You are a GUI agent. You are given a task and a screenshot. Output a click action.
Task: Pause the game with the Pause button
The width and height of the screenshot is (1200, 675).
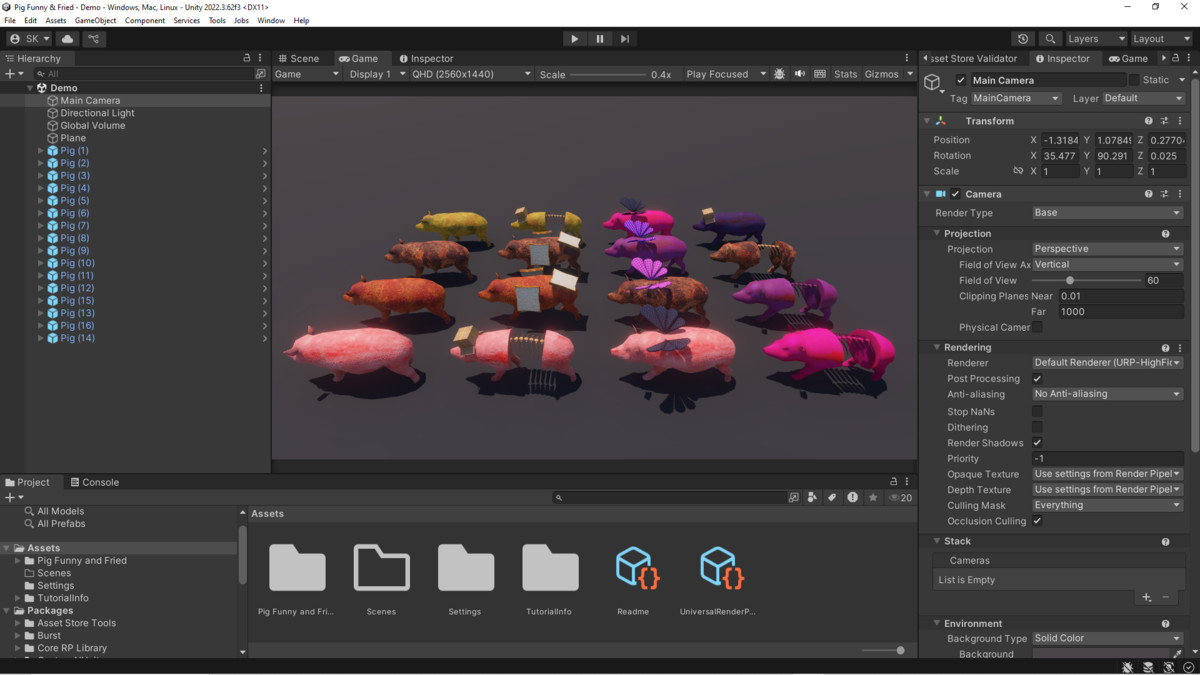coord(600,39)
